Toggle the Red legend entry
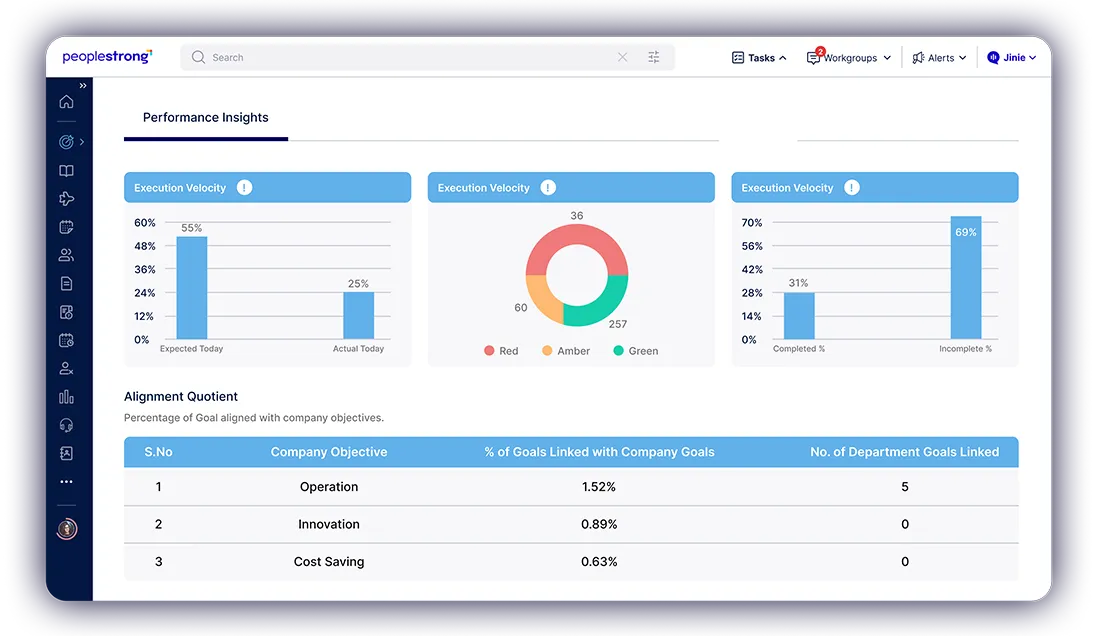Viewport: 1100px width, 636px height. [x=501, y=351]
